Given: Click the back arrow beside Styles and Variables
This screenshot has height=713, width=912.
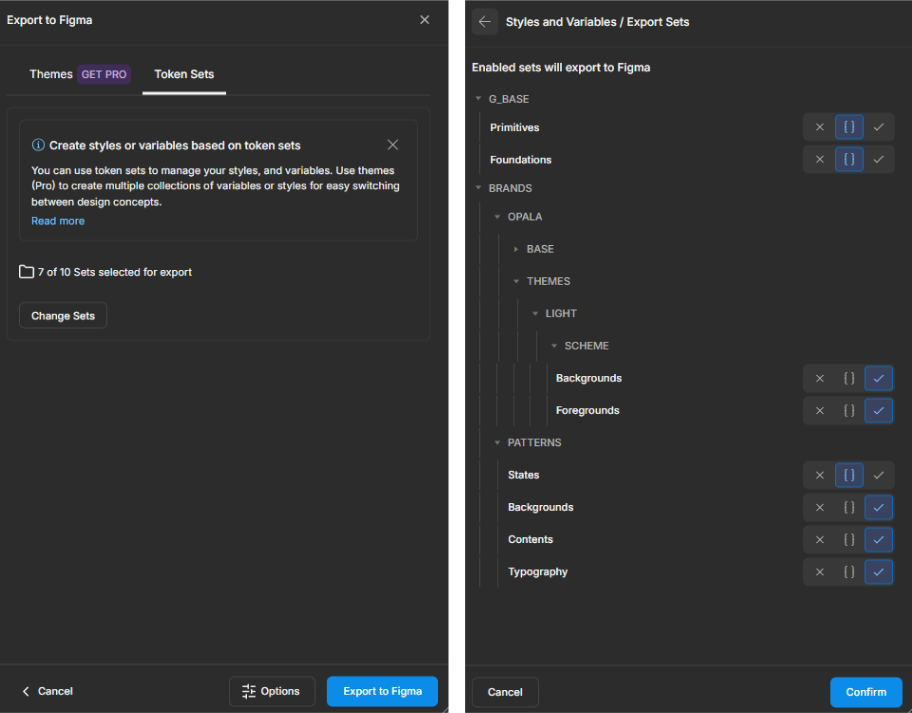Looking at the screenshot, I should (485, 22).
